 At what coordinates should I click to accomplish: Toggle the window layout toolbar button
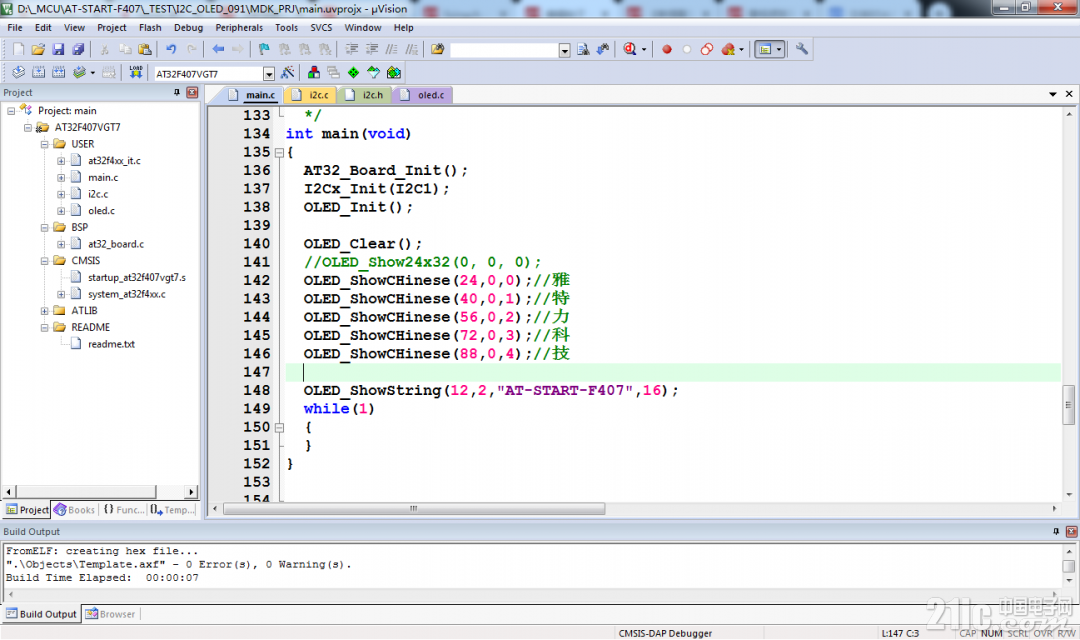tap(764, 50)
